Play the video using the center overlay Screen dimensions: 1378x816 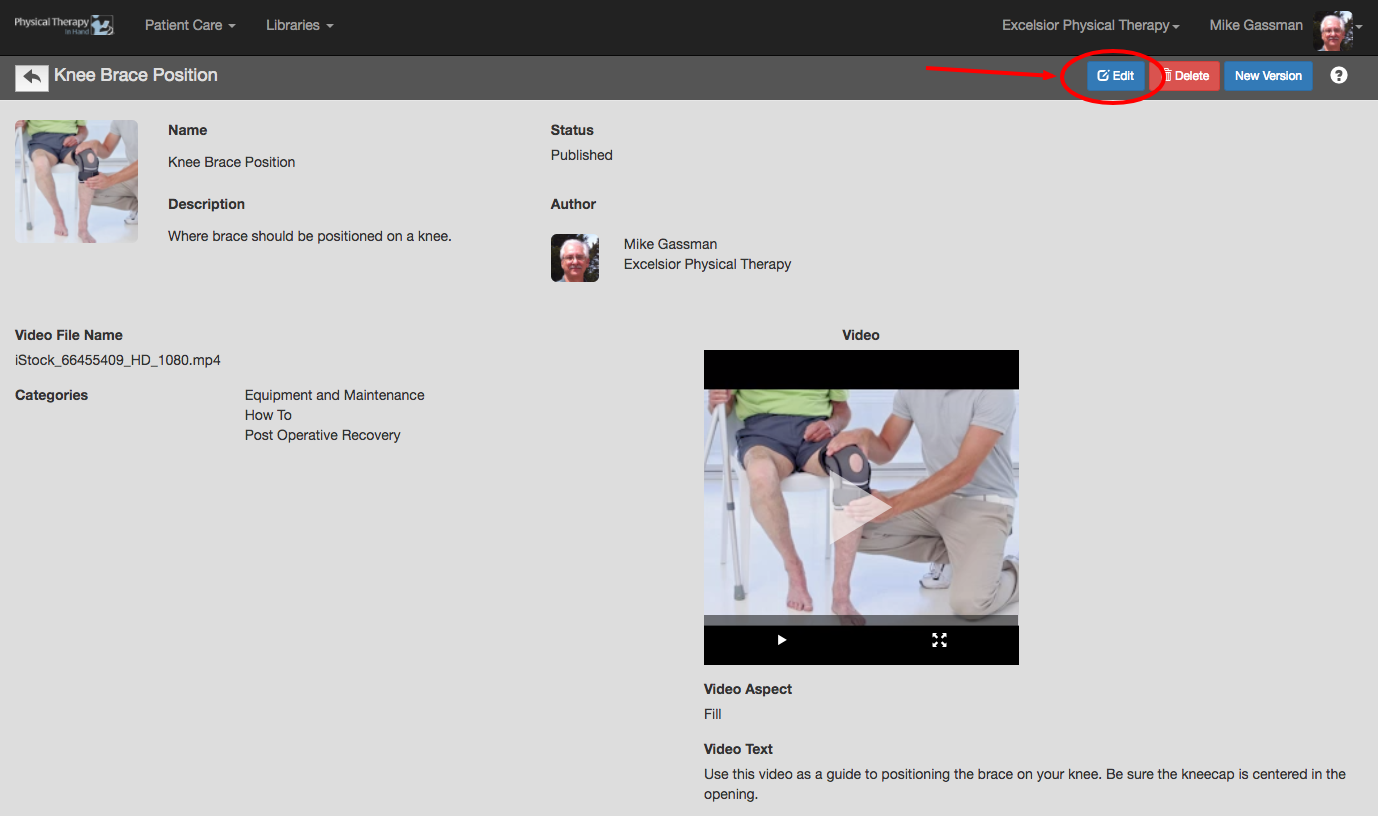pyautogui.click(x=860, y=507)
